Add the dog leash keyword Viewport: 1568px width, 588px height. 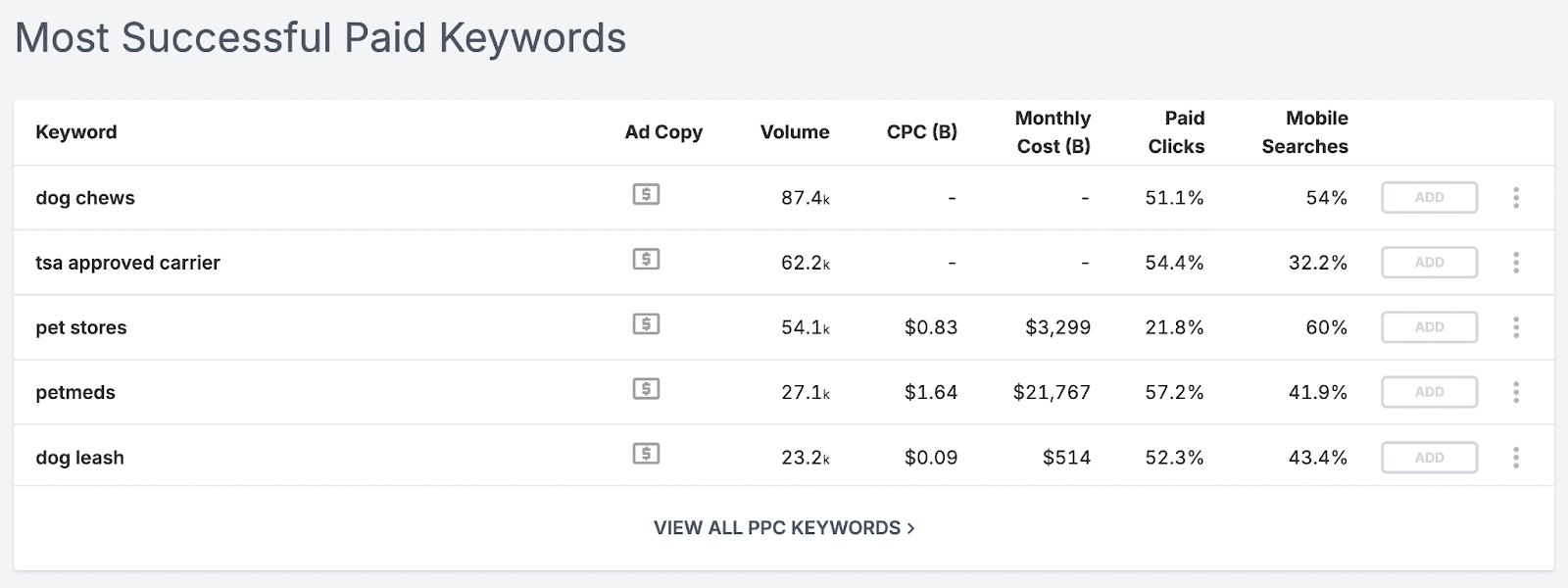tap(1429, 456)
